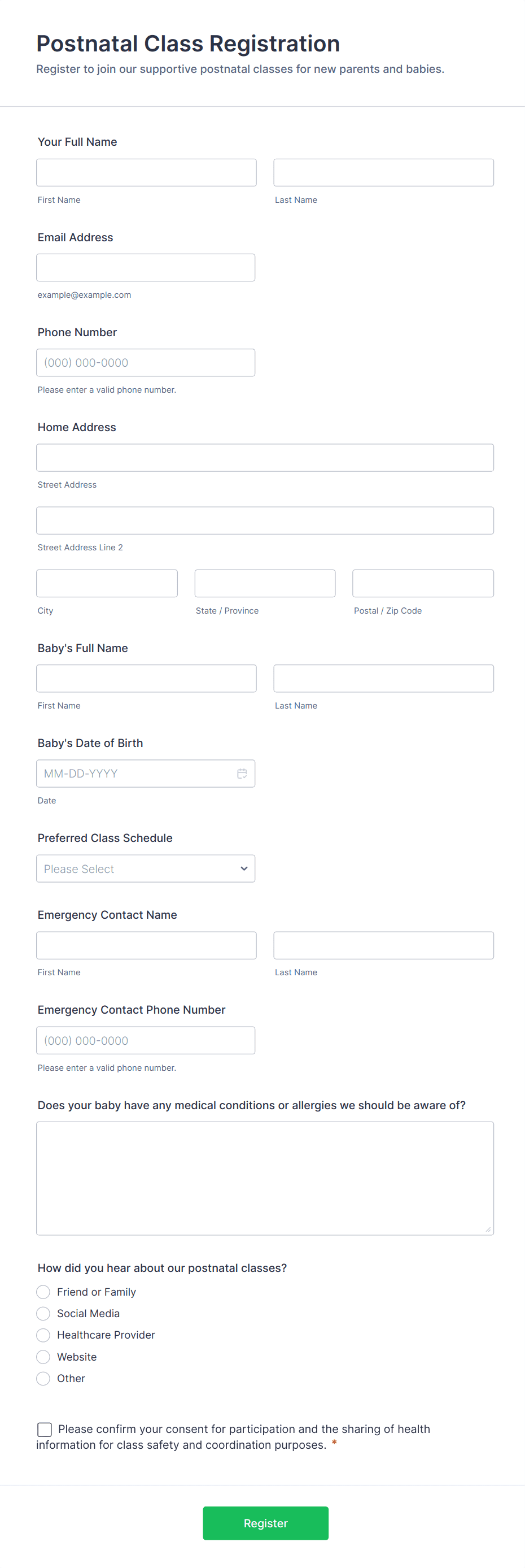Click the parent's First Name field

pos(146,173)
